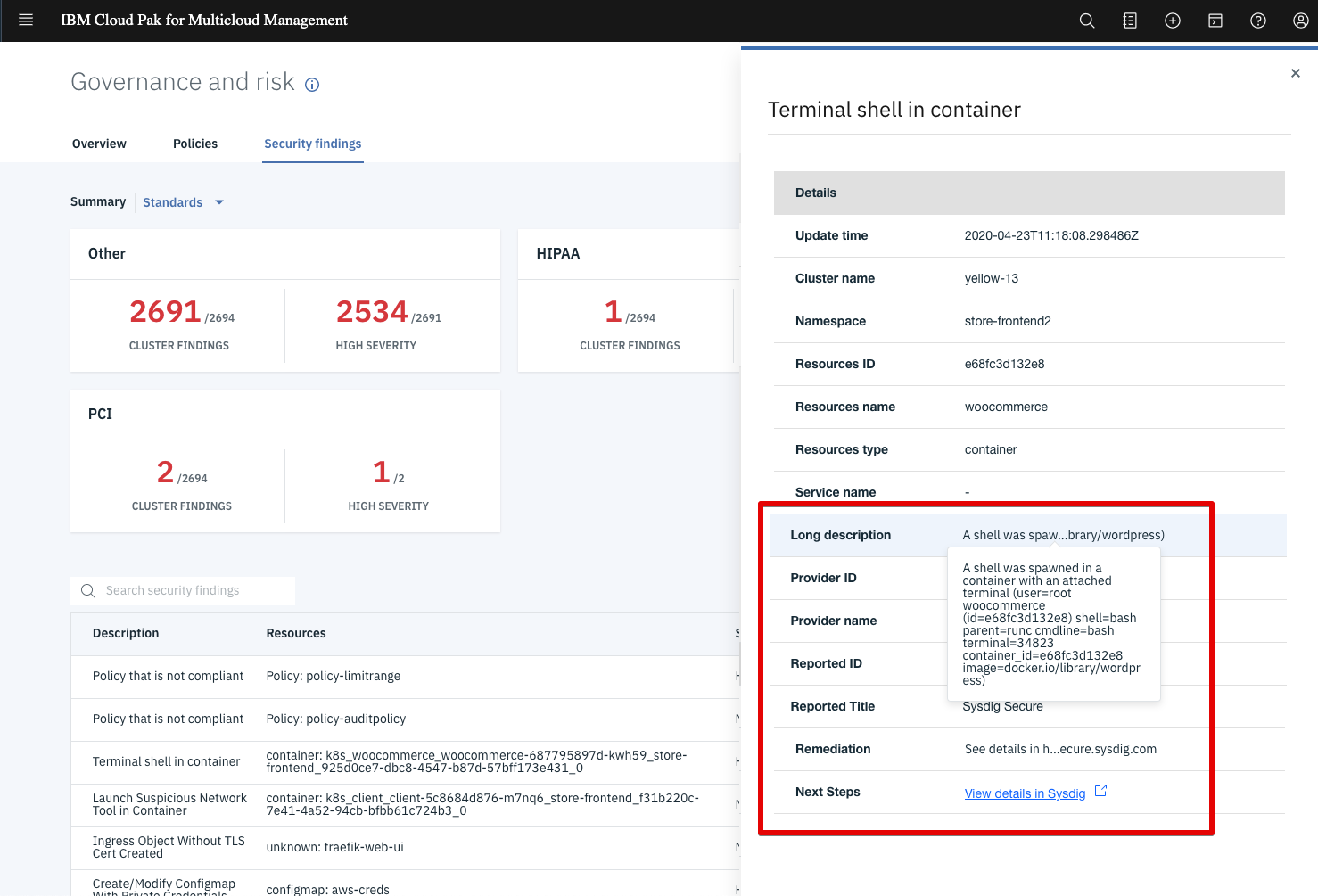Open the help question mark icon

pos(1258,21)
